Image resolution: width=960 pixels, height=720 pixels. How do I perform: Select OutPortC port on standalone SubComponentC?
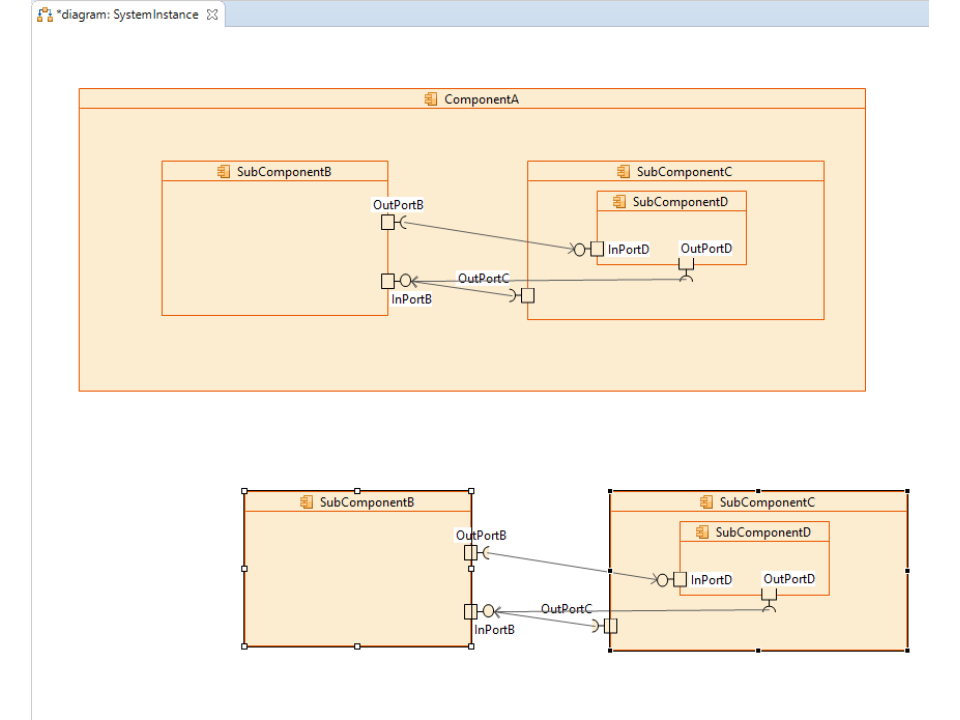[x=610, y=626]
